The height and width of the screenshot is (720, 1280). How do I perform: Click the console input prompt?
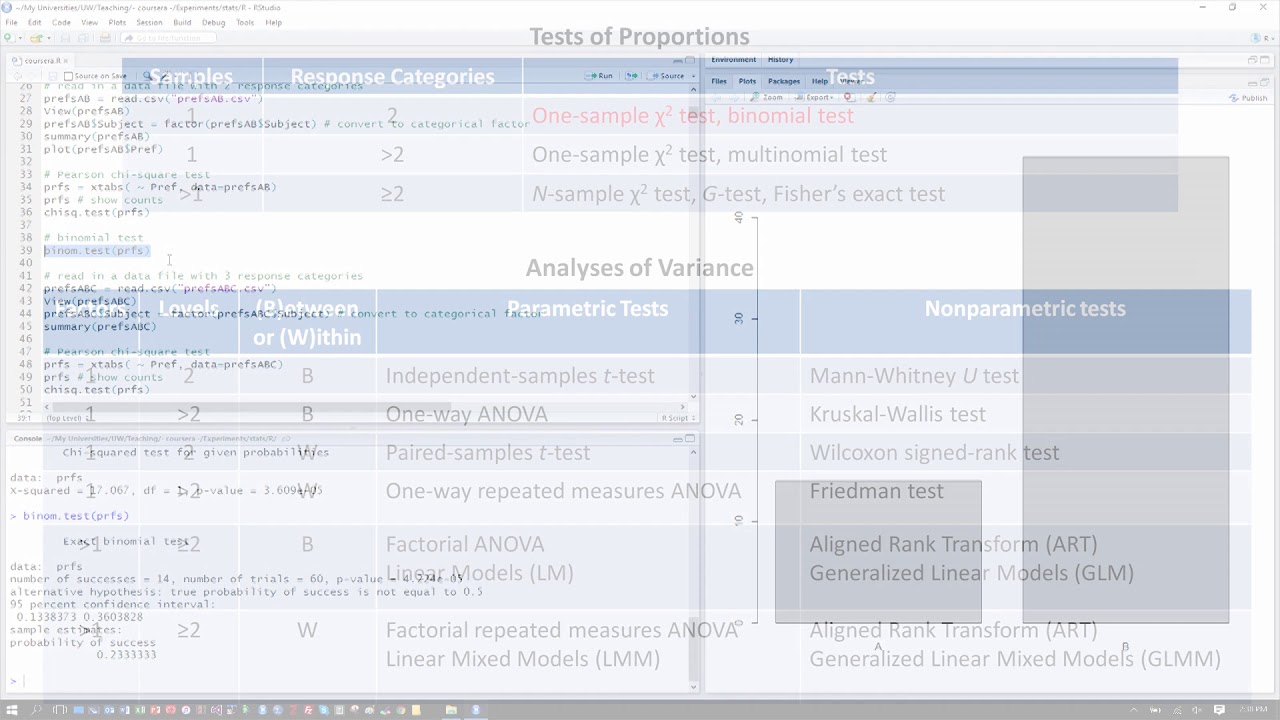tap(14, 681)
